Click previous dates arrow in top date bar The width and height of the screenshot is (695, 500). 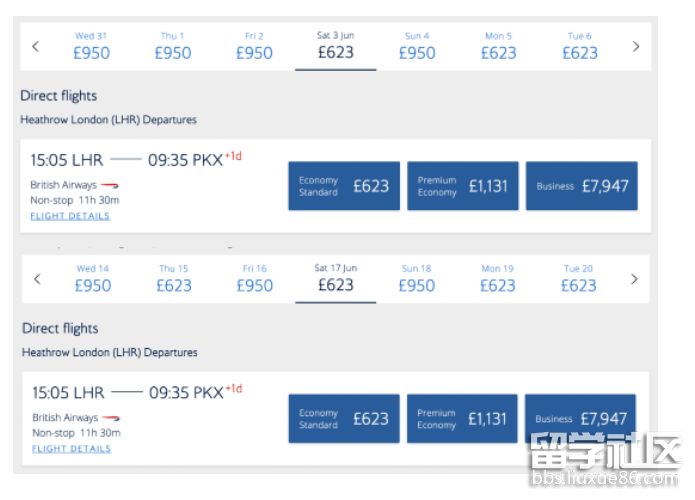coord(35,46)
